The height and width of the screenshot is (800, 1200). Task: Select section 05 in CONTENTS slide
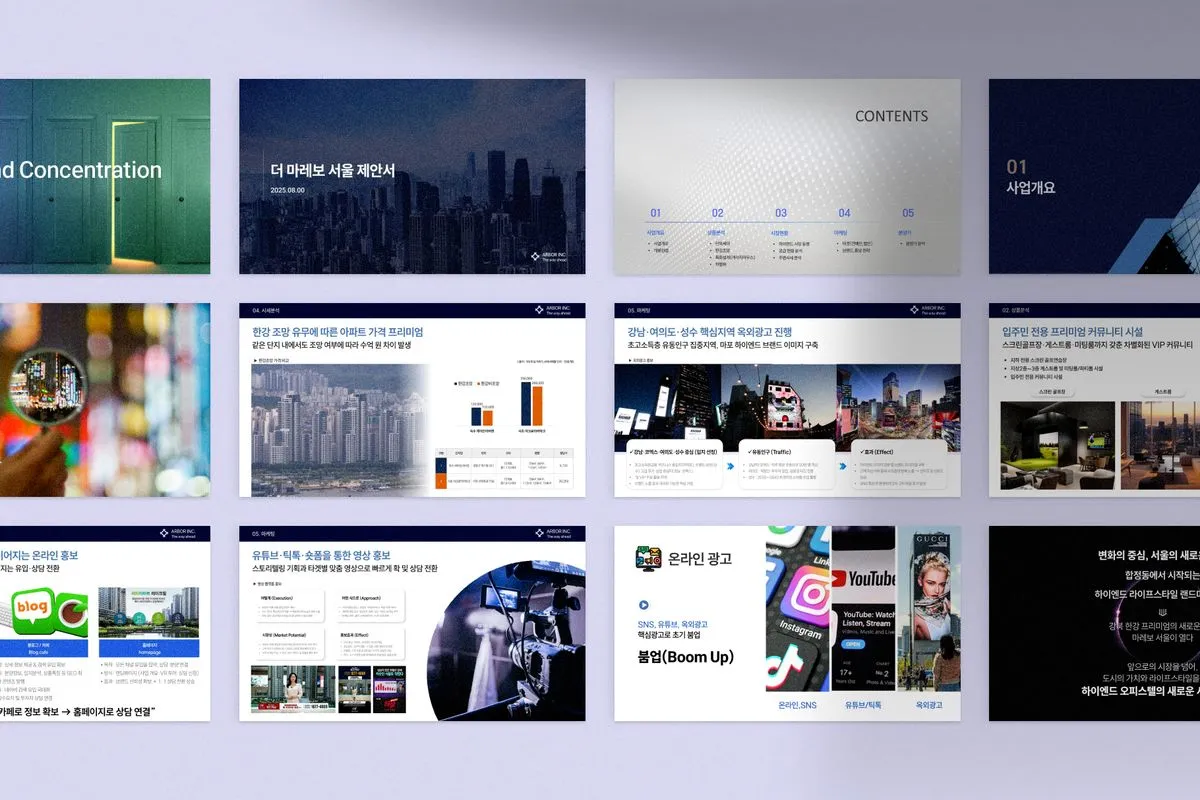pos(908,213)
